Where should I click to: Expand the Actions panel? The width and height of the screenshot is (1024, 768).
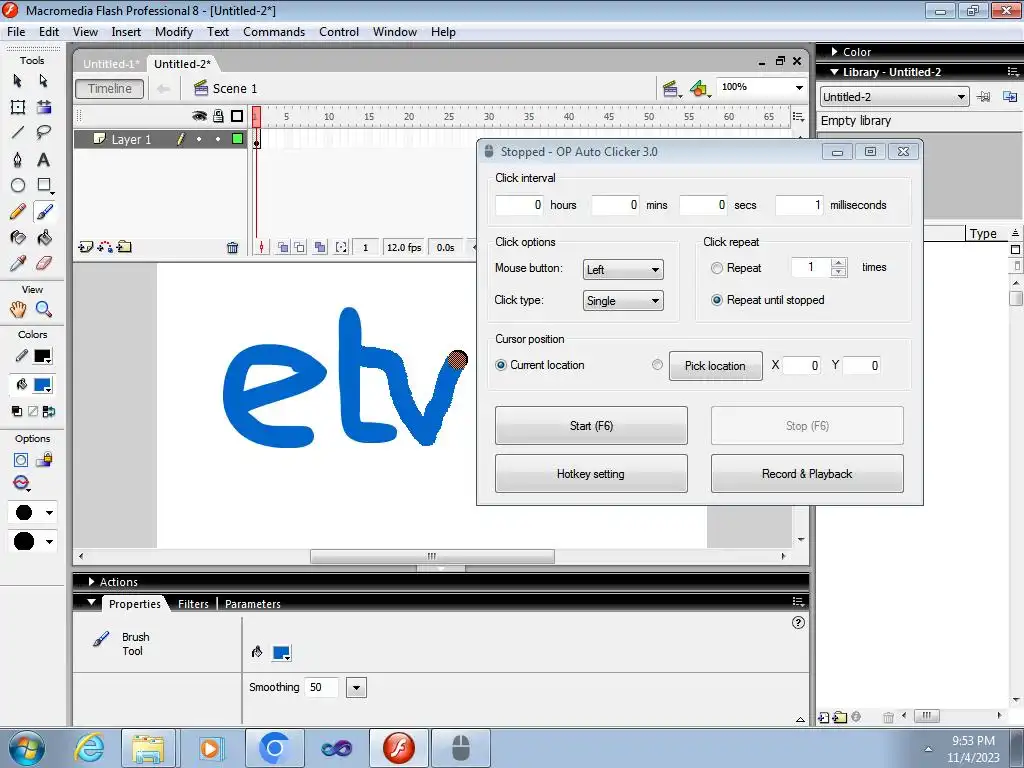tap(91, 581)
